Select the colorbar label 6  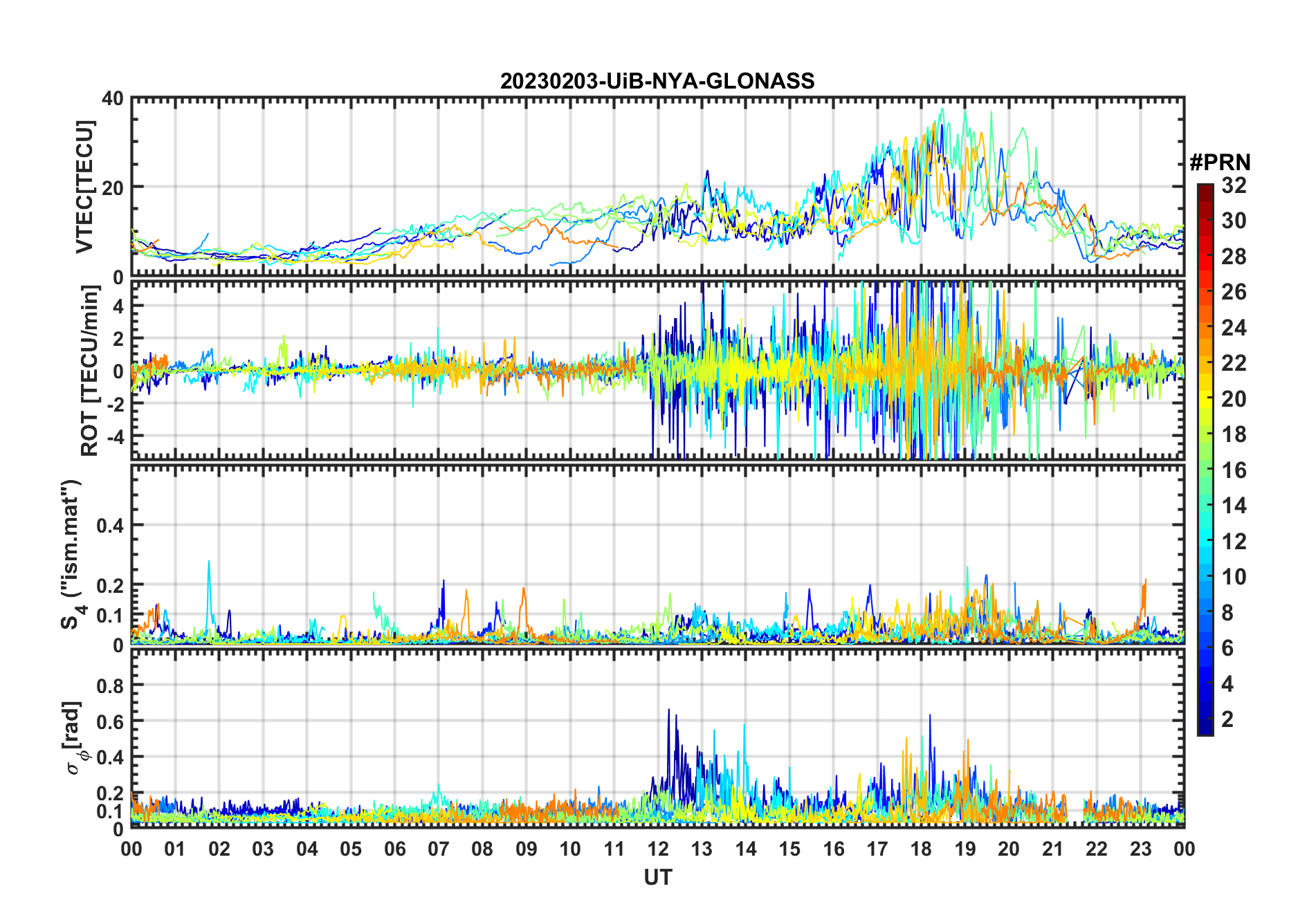click(1227, 648)
